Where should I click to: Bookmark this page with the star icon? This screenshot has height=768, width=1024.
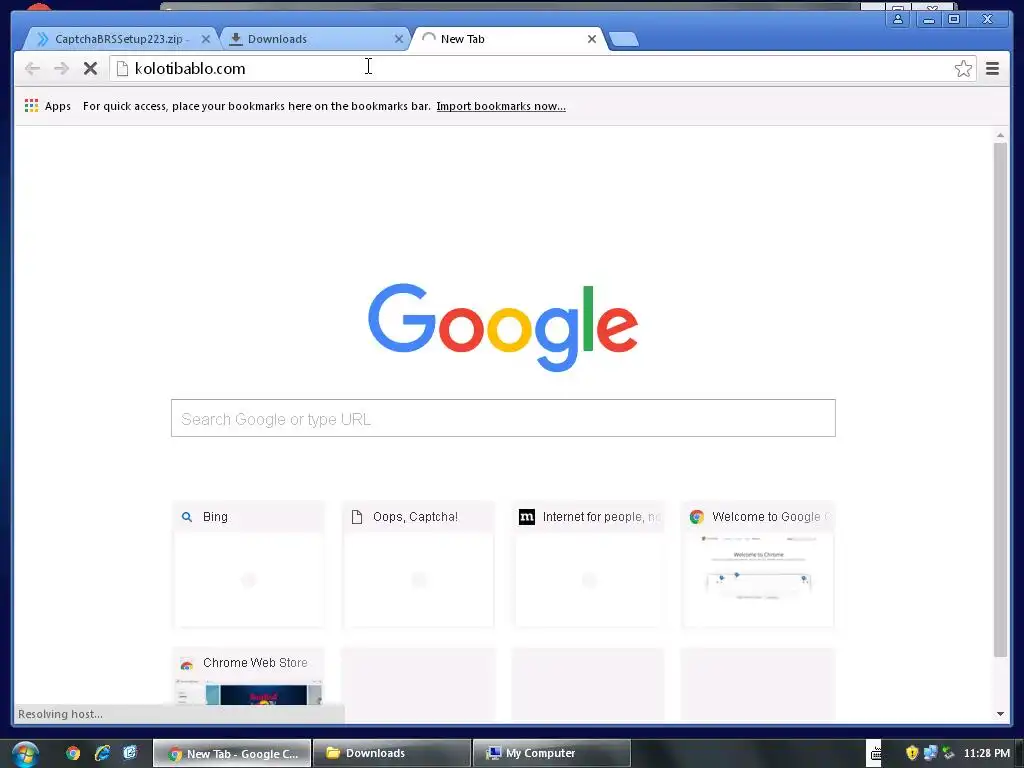click(x=963, y=69)
